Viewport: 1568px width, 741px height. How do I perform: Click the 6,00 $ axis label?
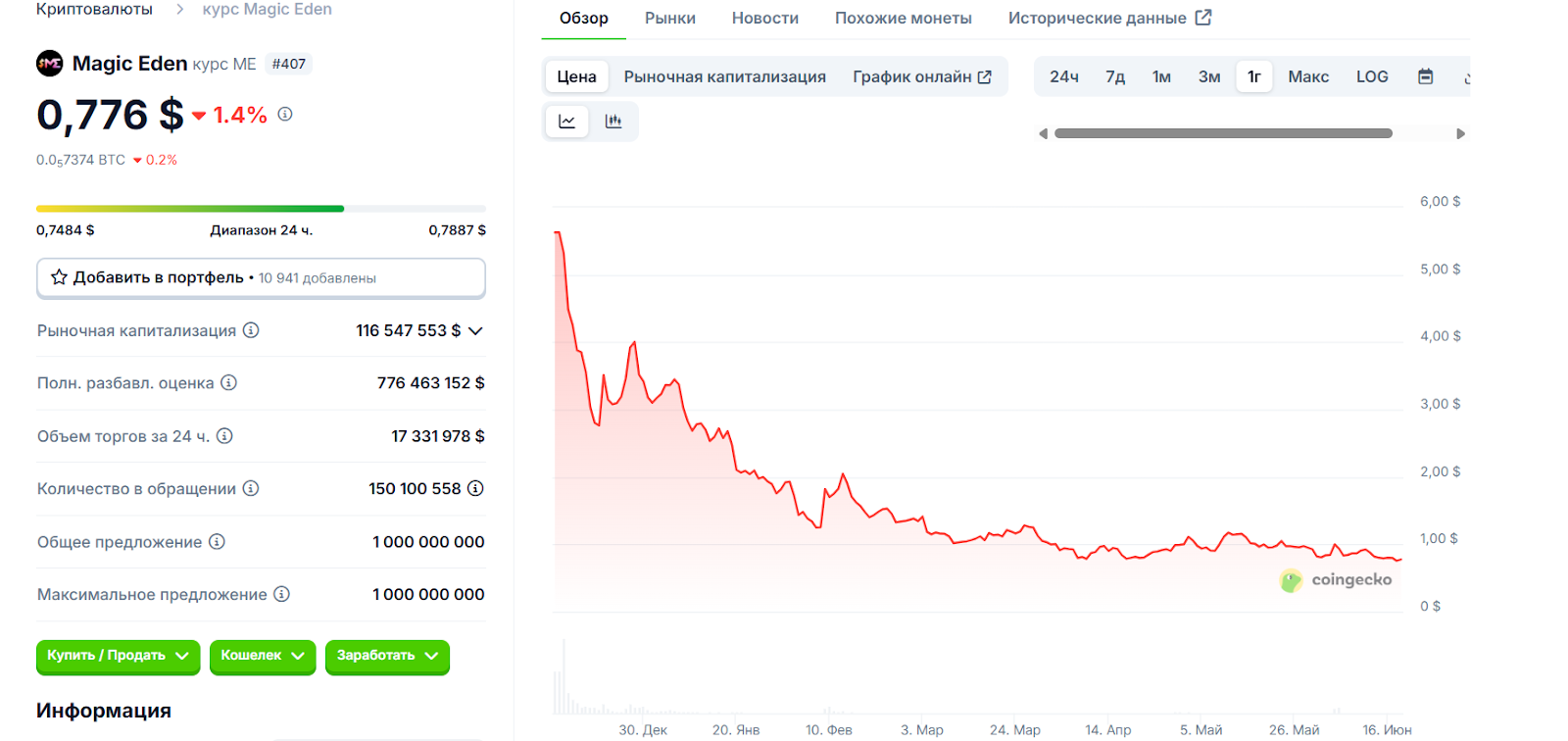[x=1440, y=201]
